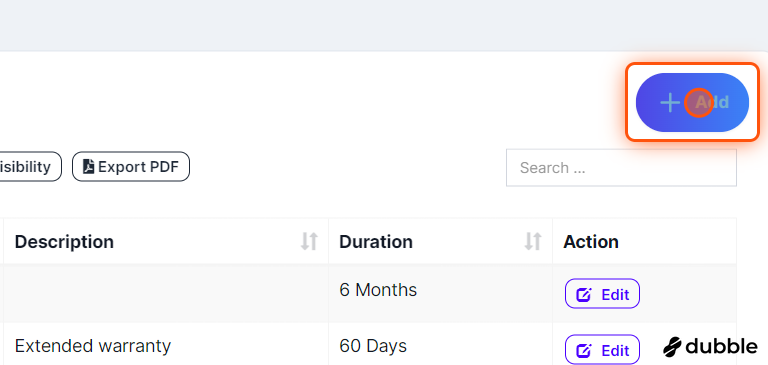768x365 pixels.
Task: Click the Add button label
Action: click(x=712, y=102)
